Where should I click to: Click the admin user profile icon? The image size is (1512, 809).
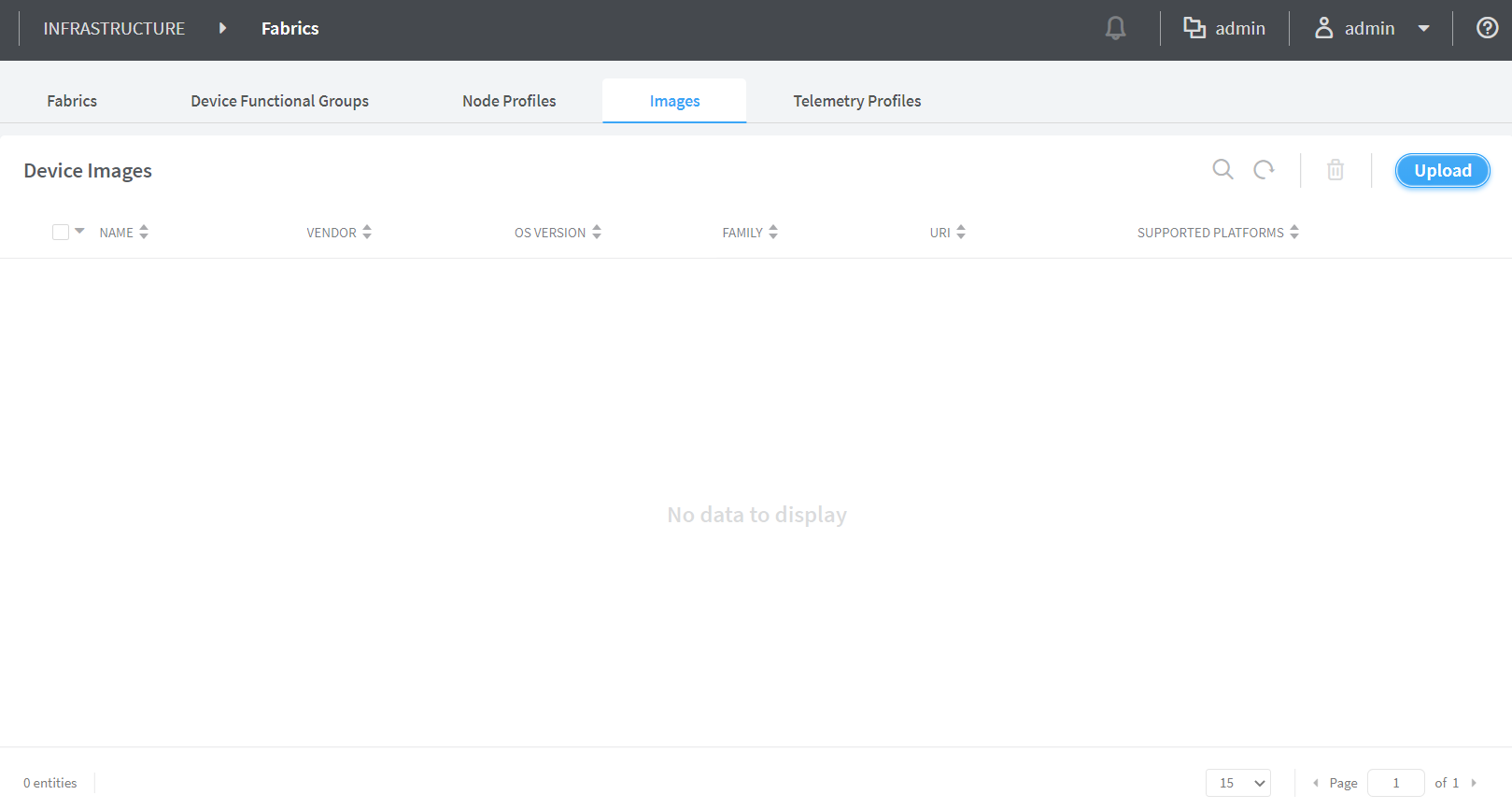point(1324,28)
